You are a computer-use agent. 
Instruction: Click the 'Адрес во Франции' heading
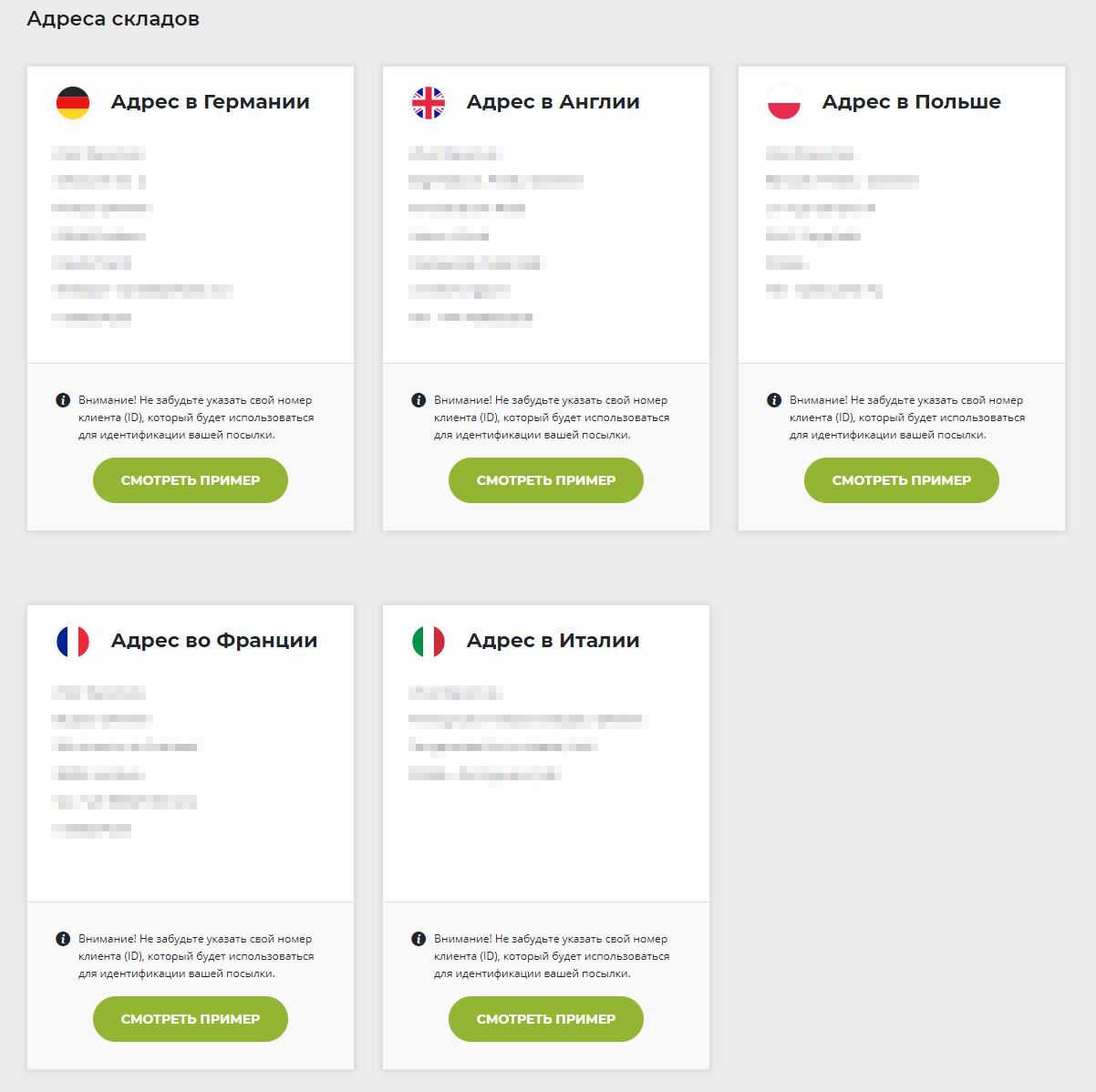click(x=214, y=641)
